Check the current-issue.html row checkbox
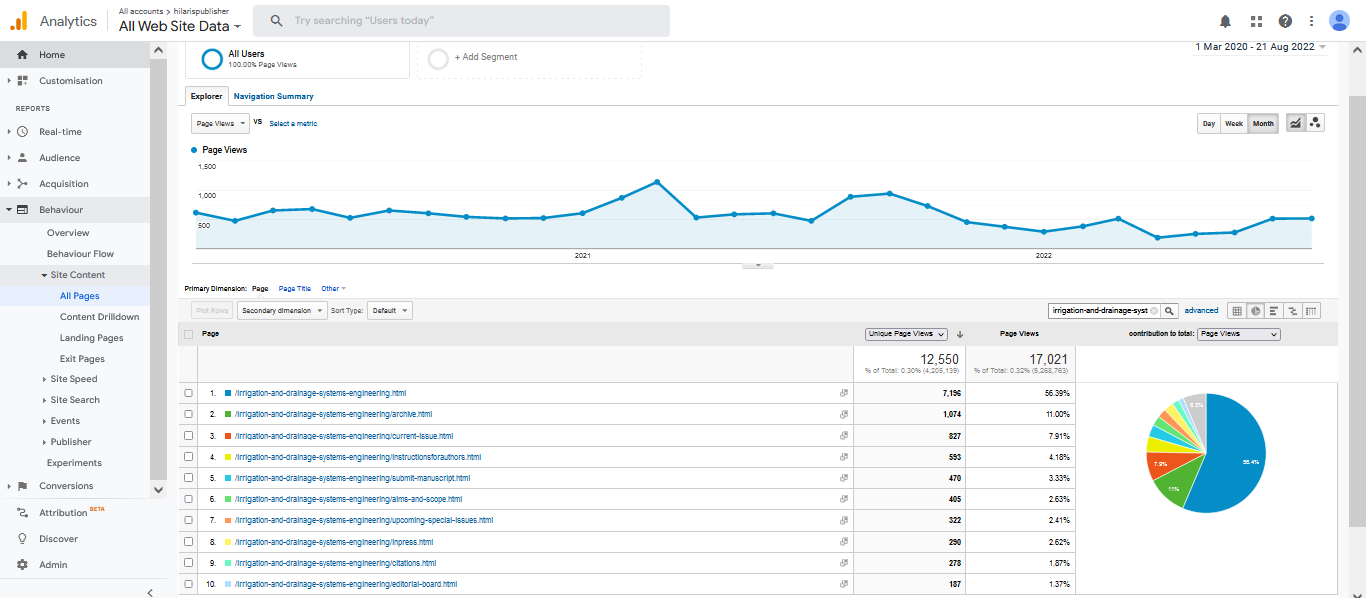 189,436
